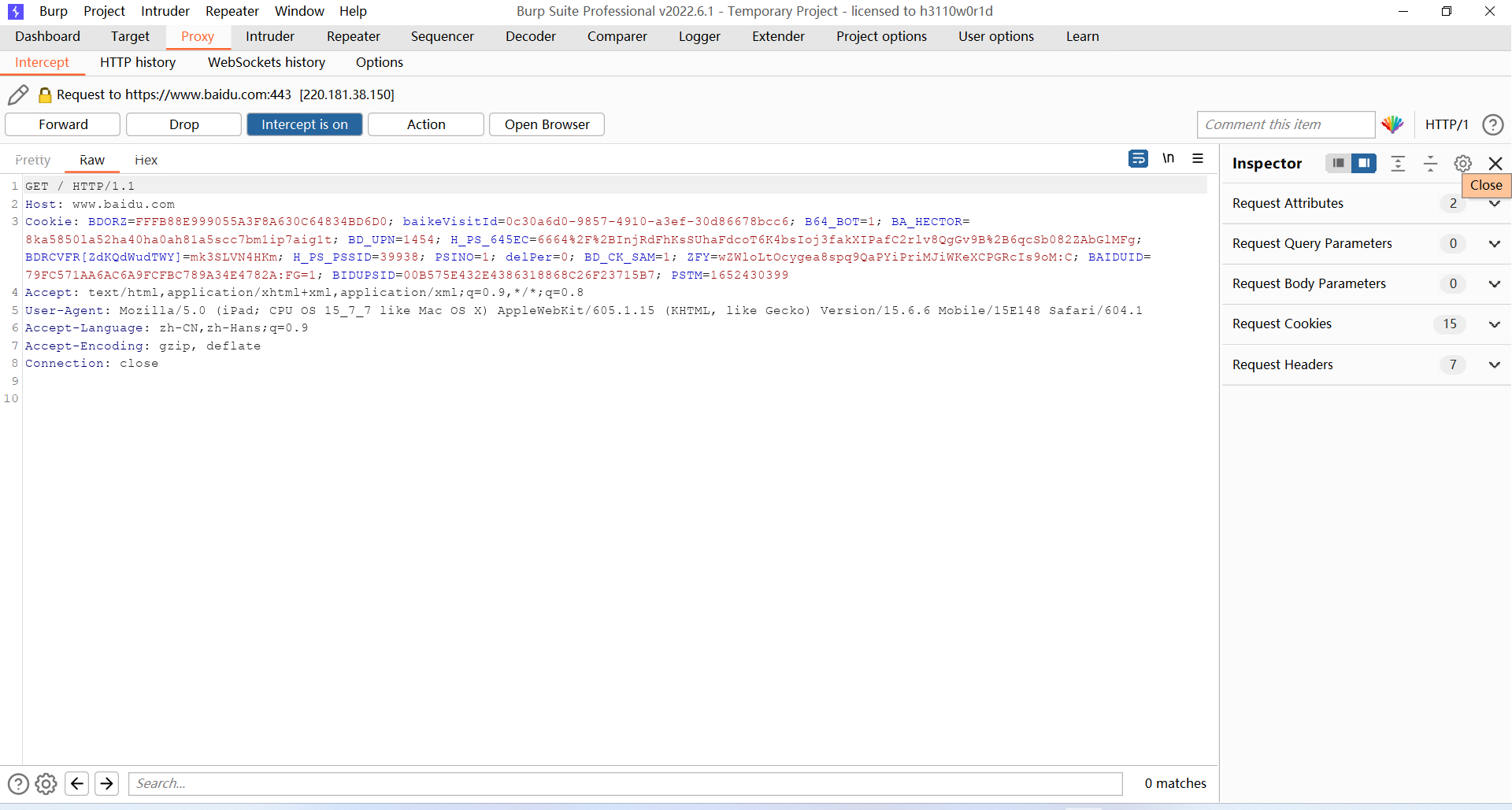Open the Help menu
Image resolution: width=1512 pixels, height=810 pixels.
(353, 11)
